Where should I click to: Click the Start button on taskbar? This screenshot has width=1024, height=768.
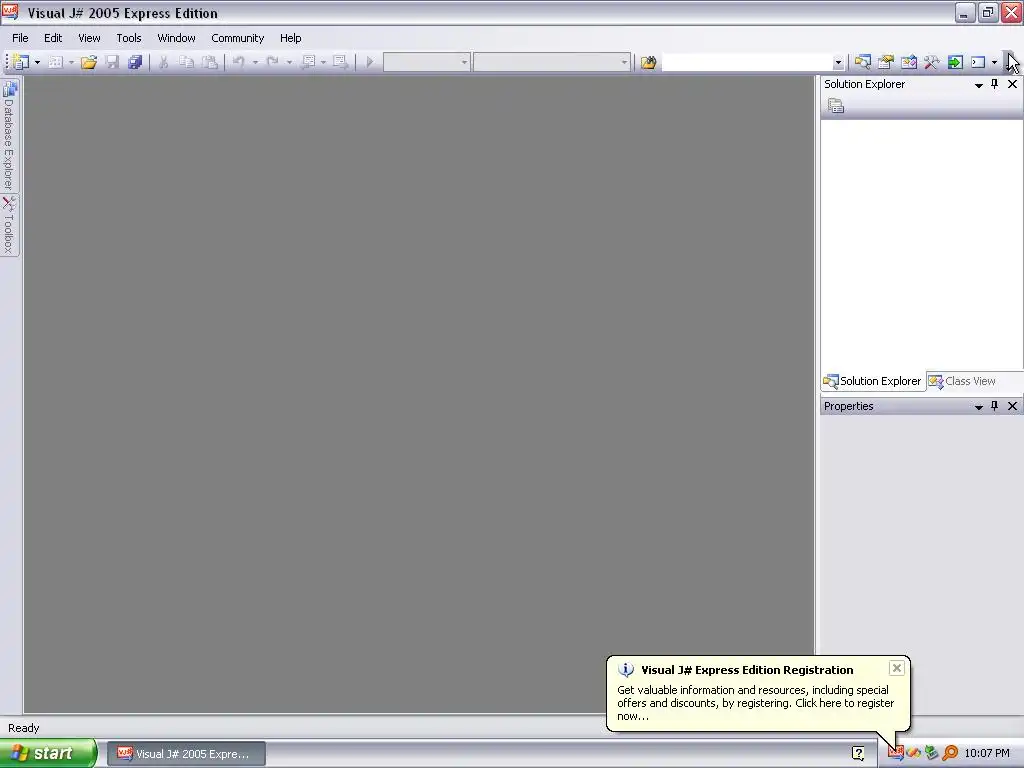[48, 753]
